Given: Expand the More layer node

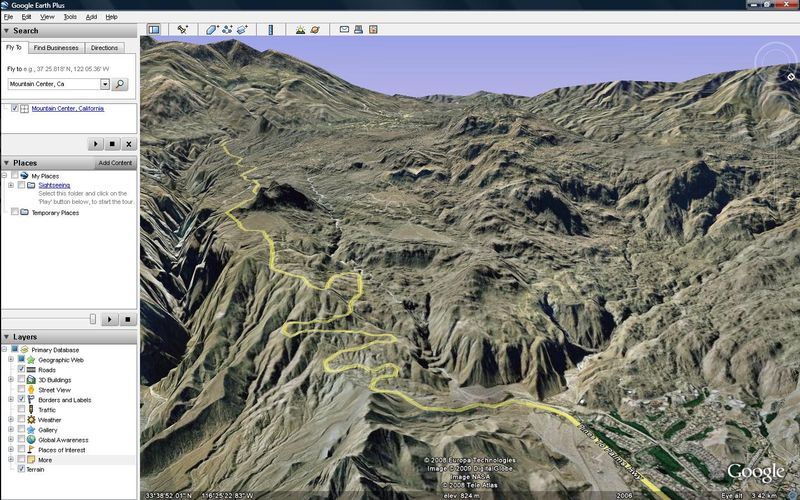Looking at the screenshot, I should coord(11,459).
